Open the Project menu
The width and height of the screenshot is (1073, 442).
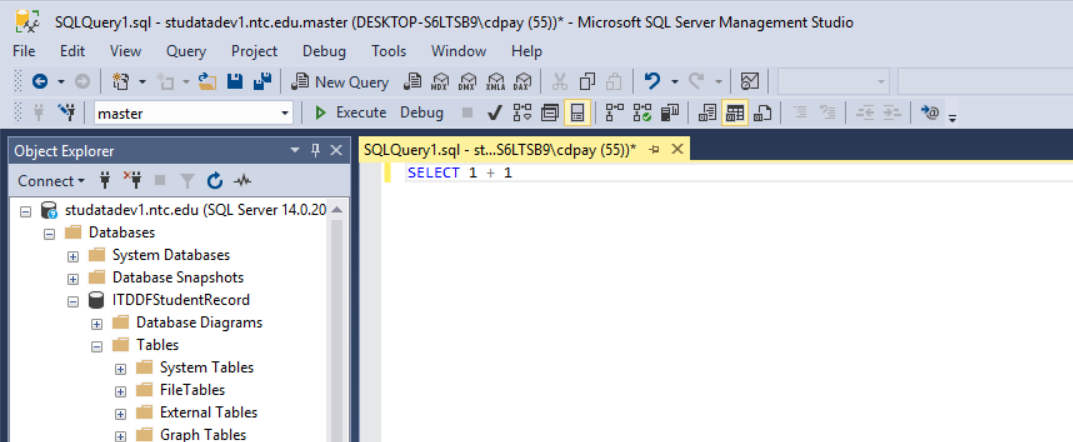pyautogui.click(x=255, y=51)
